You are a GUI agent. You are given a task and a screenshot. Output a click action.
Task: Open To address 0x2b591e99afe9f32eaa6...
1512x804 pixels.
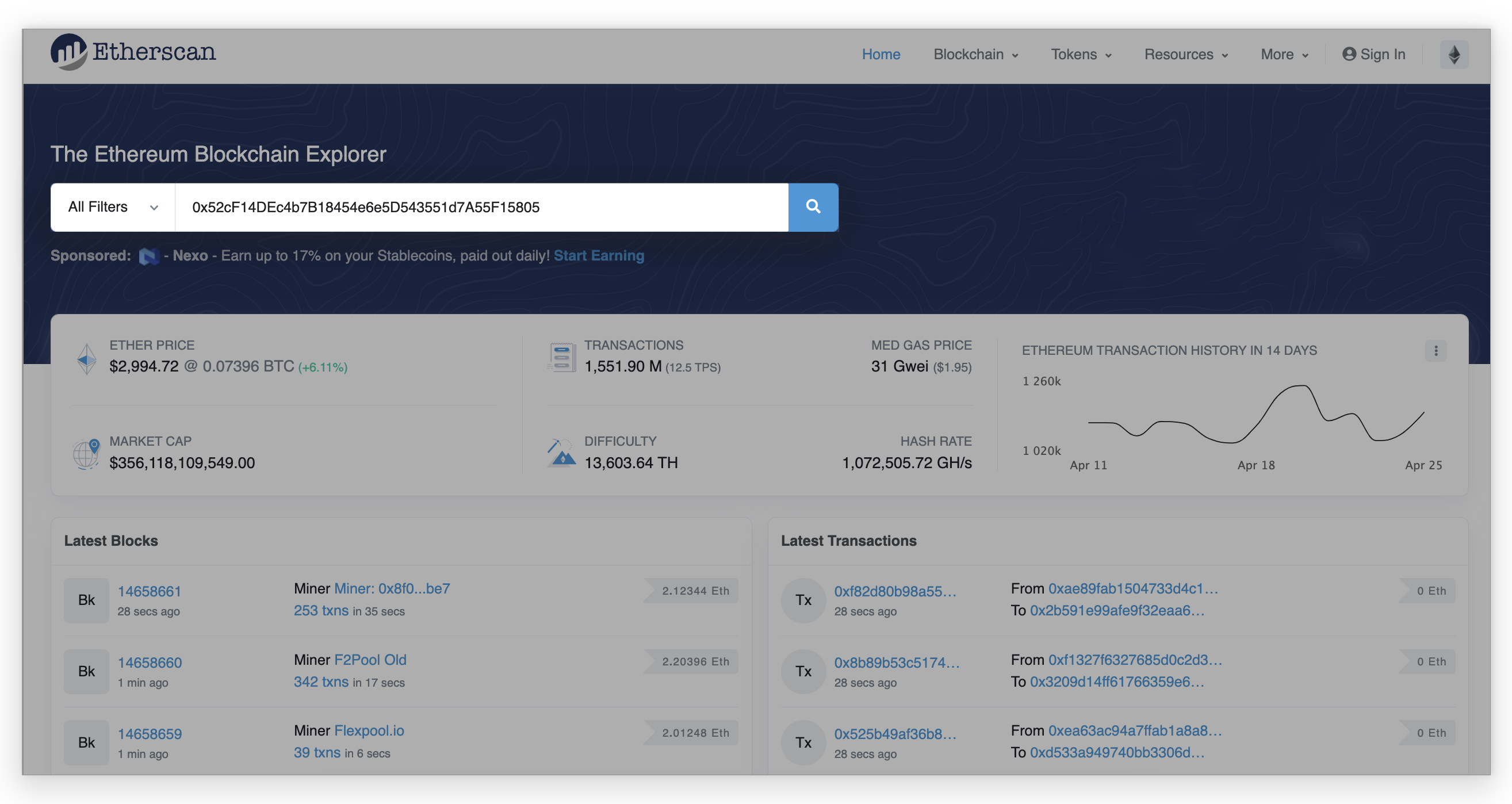(1117, 610)
